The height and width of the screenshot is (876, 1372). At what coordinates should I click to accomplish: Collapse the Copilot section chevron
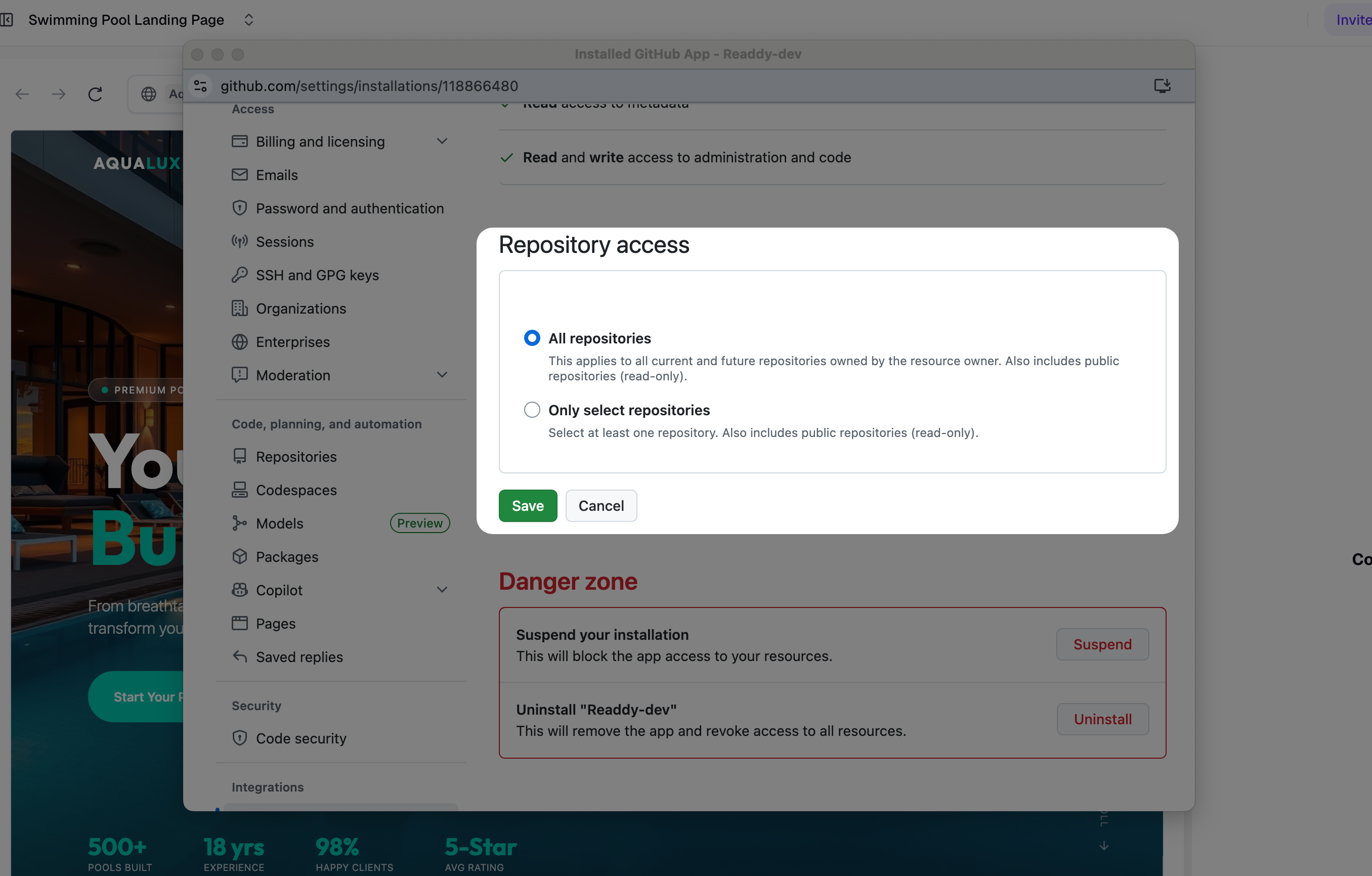click(442, 590)
